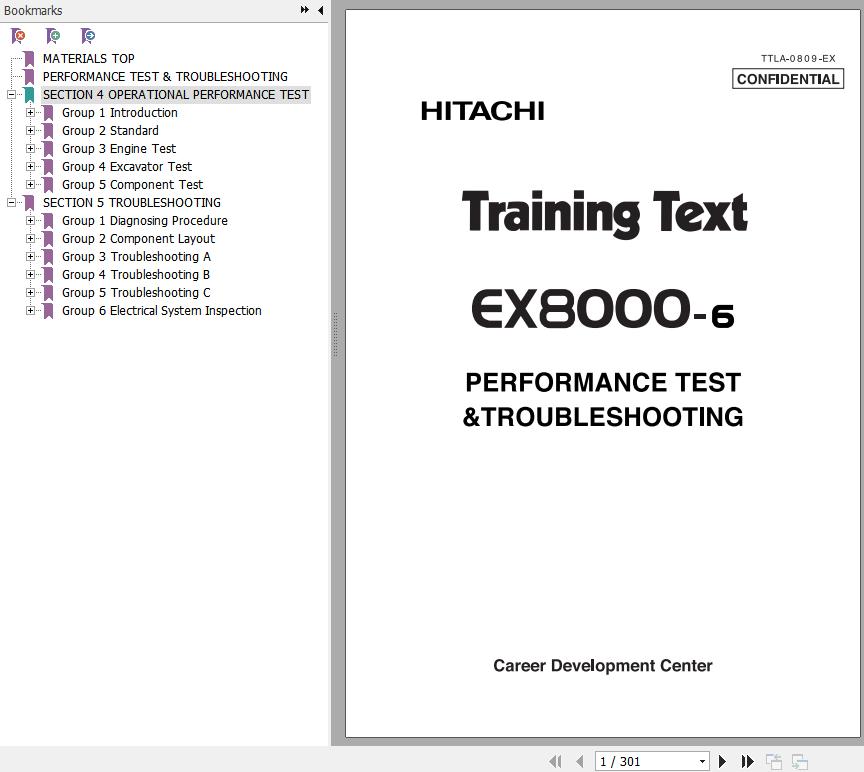This screenshot has width=864, height=772.
Task: Go to the previous page
Action: (x=580, y=762)
